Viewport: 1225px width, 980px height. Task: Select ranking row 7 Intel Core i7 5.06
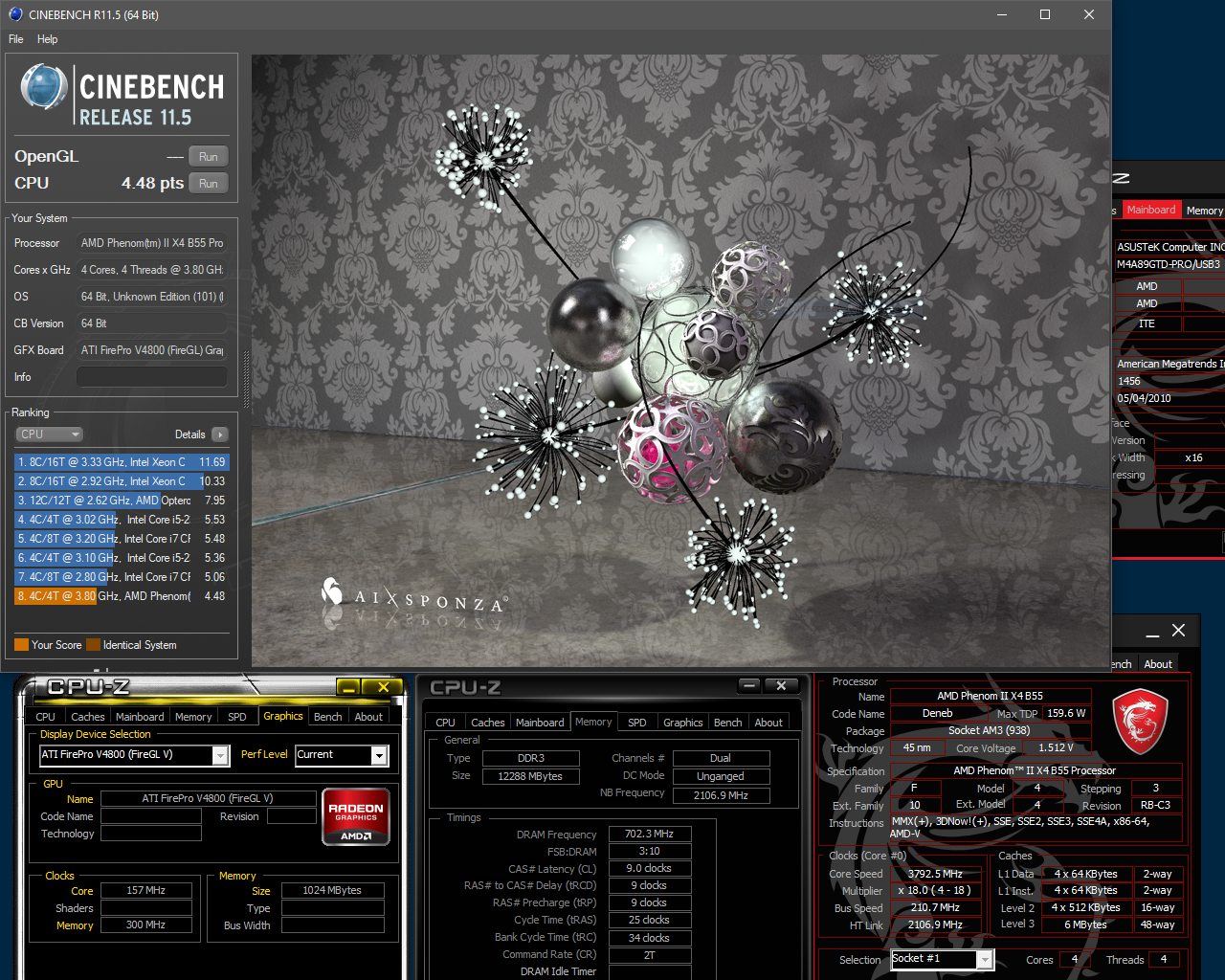122,577
